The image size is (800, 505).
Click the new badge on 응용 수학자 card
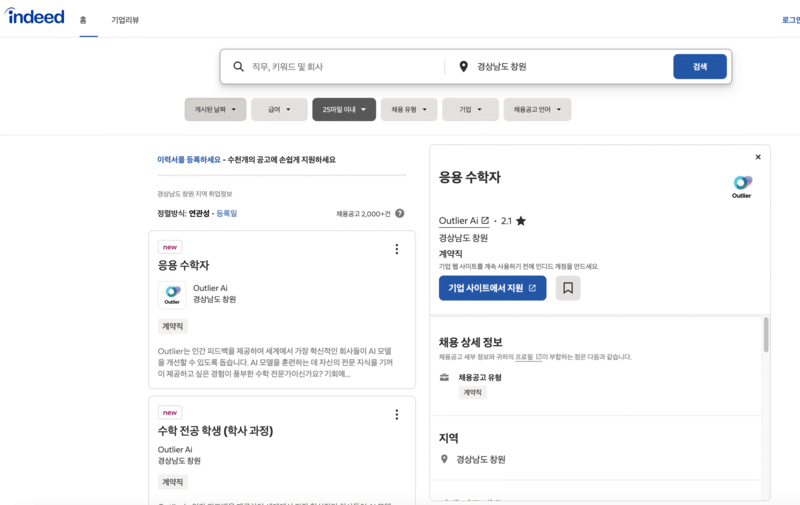click(x=170, y=247)
